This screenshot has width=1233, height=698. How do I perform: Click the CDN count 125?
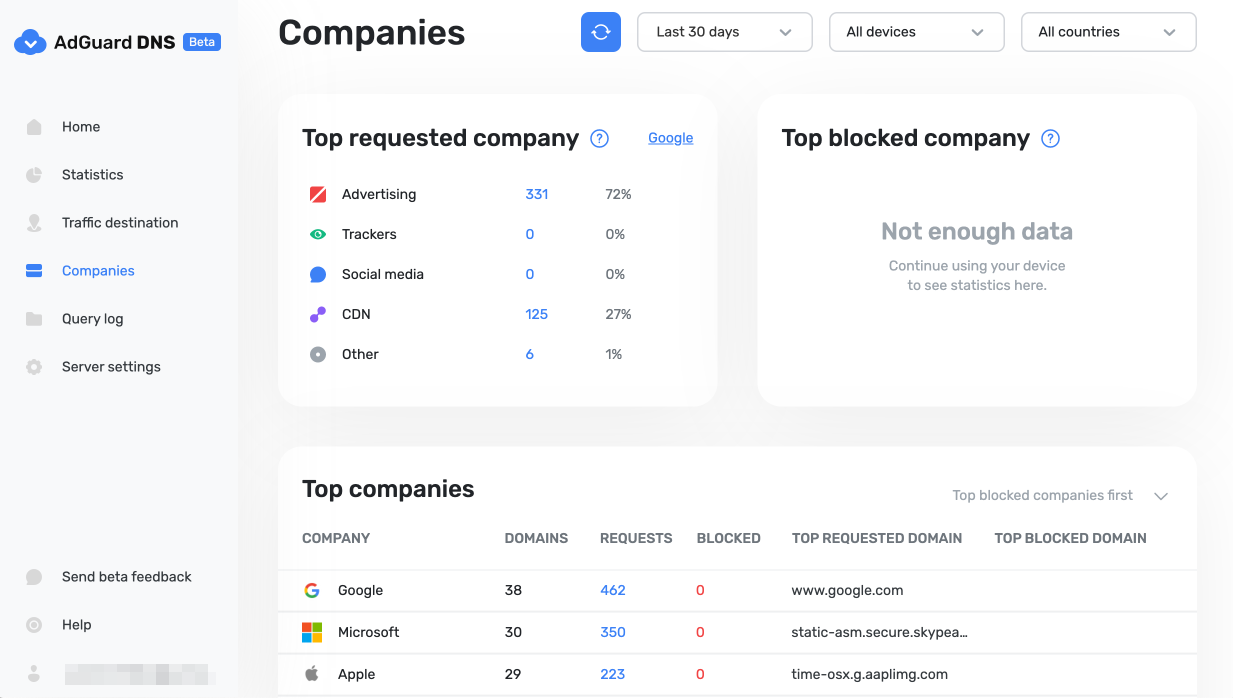tap(537, 315)
